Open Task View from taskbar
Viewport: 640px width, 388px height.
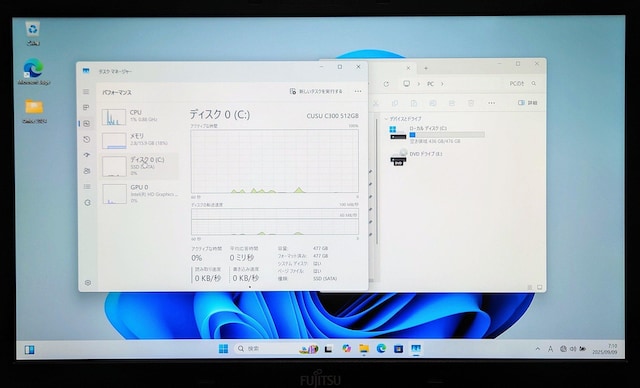tap(328, 349)
